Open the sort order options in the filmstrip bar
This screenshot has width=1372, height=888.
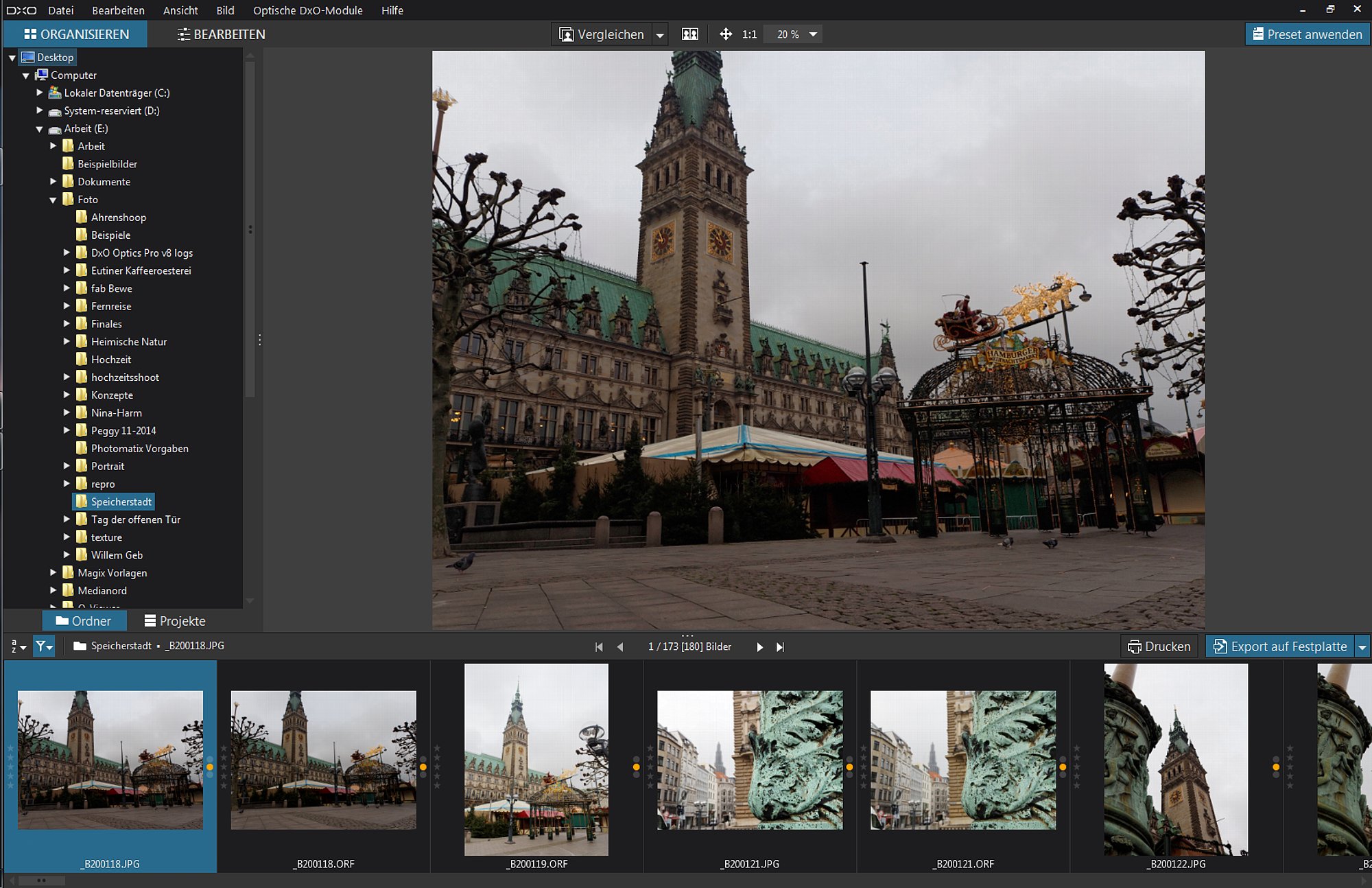19,646
